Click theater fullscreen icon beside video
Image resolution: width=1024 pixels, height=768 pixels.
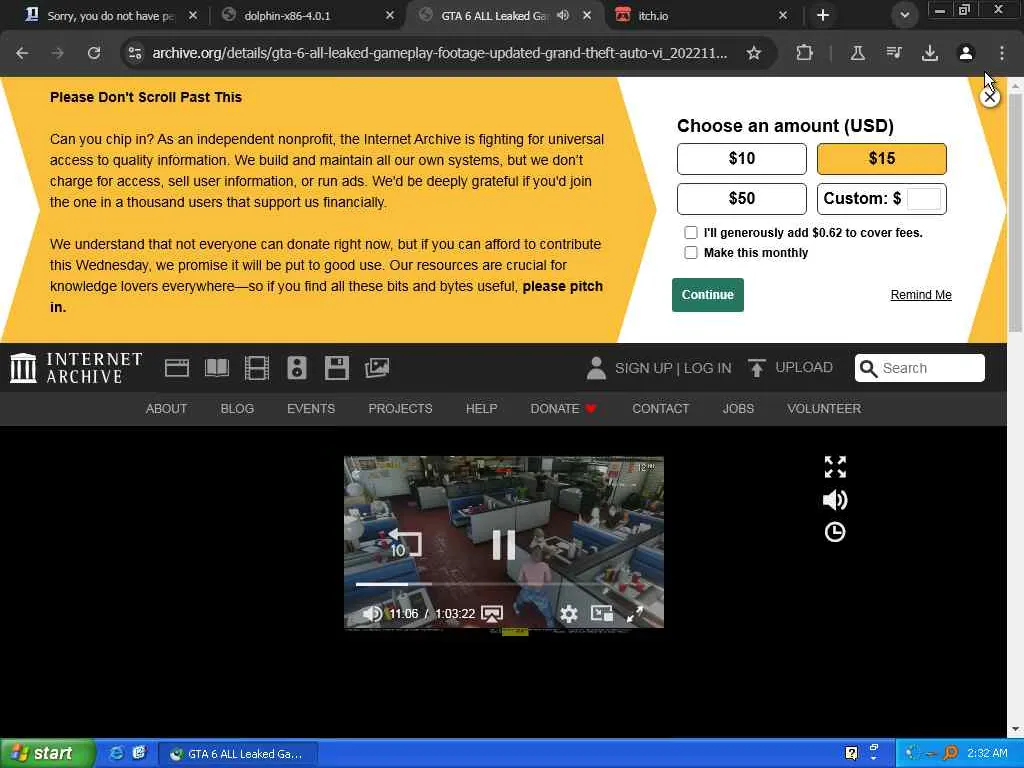pyautogui.click(x=835, y=467)
